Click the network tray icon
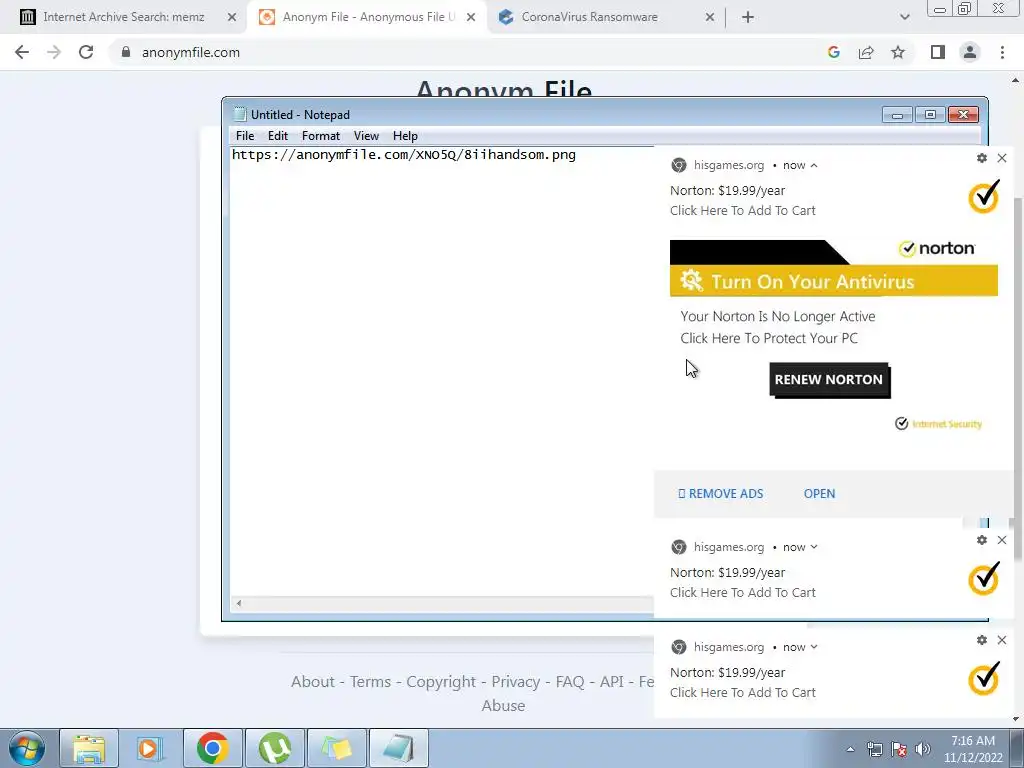The image size is (1024, 768). coord(874,749)
